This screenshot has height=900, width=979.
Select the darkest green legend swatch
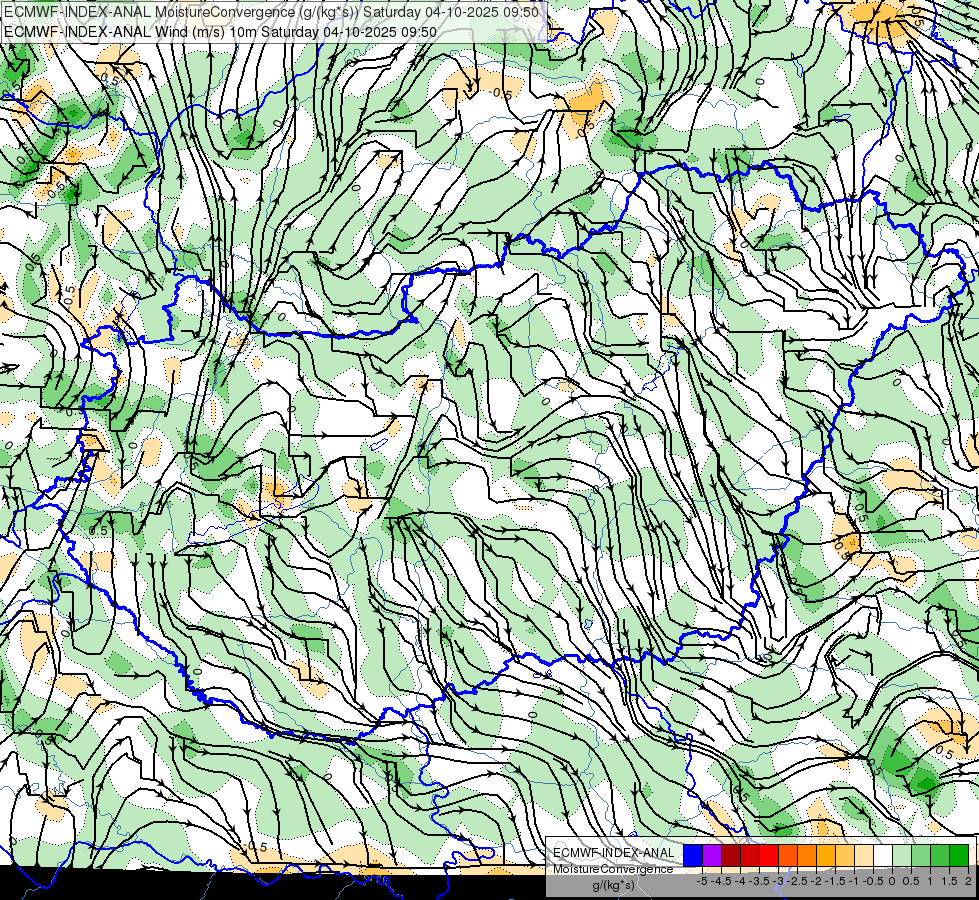pos(959,855)
